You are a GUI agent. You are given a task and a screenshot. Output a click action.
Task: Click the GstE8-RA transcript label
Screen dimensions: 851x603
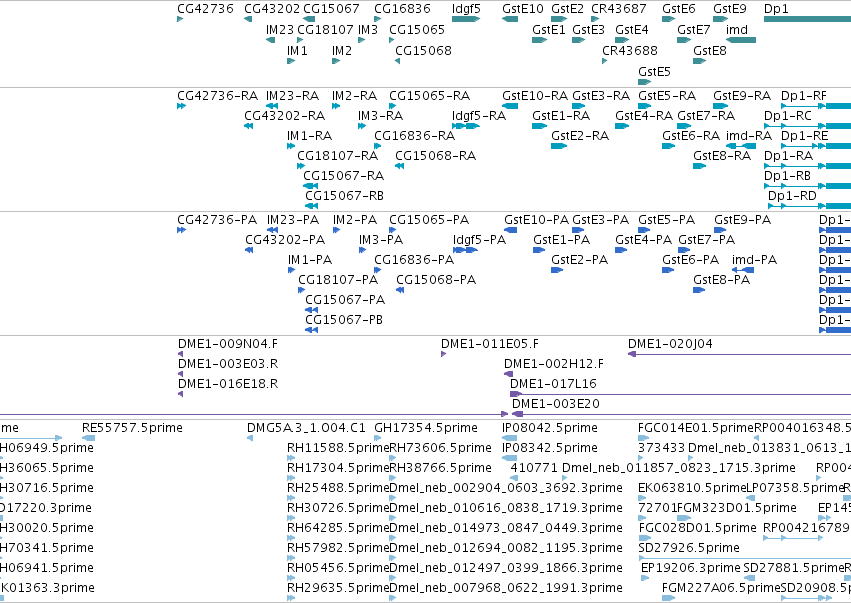[722, 155]
